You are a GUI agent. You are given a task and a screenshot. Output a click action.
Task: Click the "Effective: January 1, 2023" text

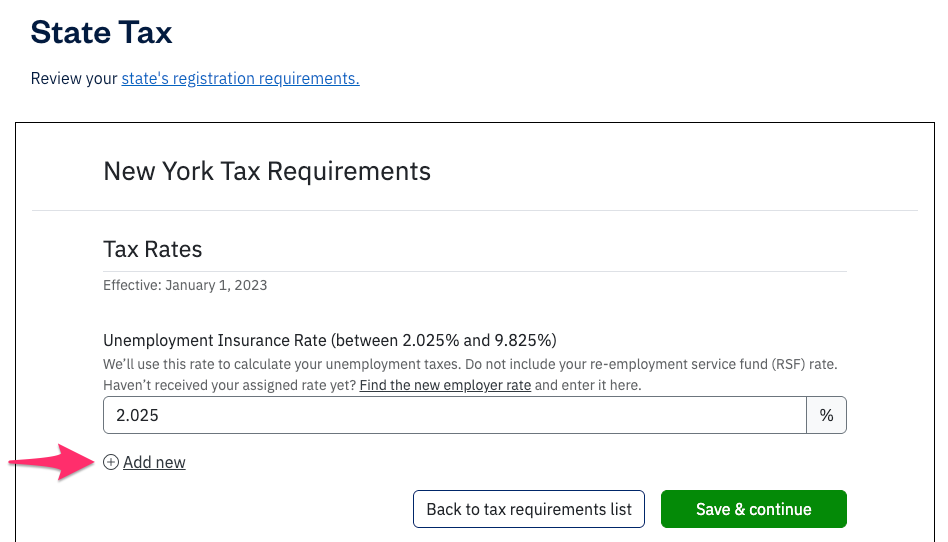click(x=185, y=285)
